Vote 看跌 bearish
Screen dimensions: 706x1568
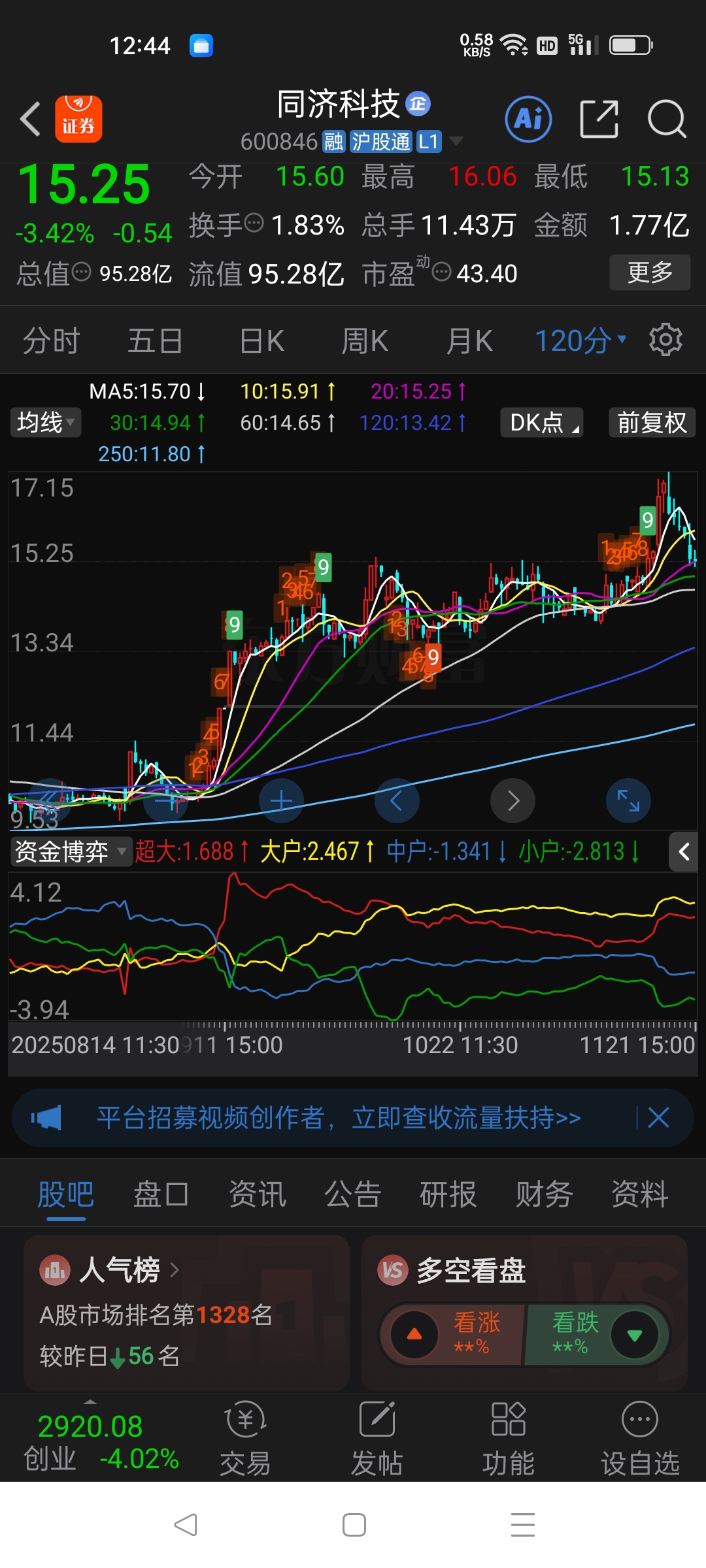597,1334
